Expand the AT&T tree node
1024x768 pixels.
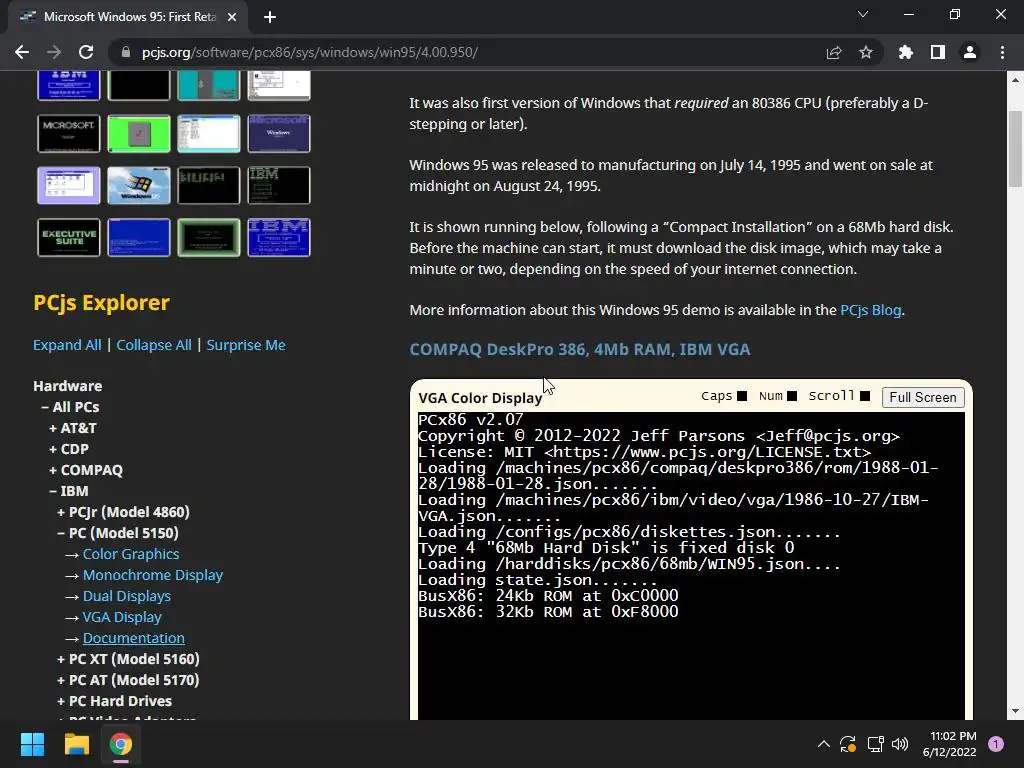pyautogui.click(x=72, y=428)
